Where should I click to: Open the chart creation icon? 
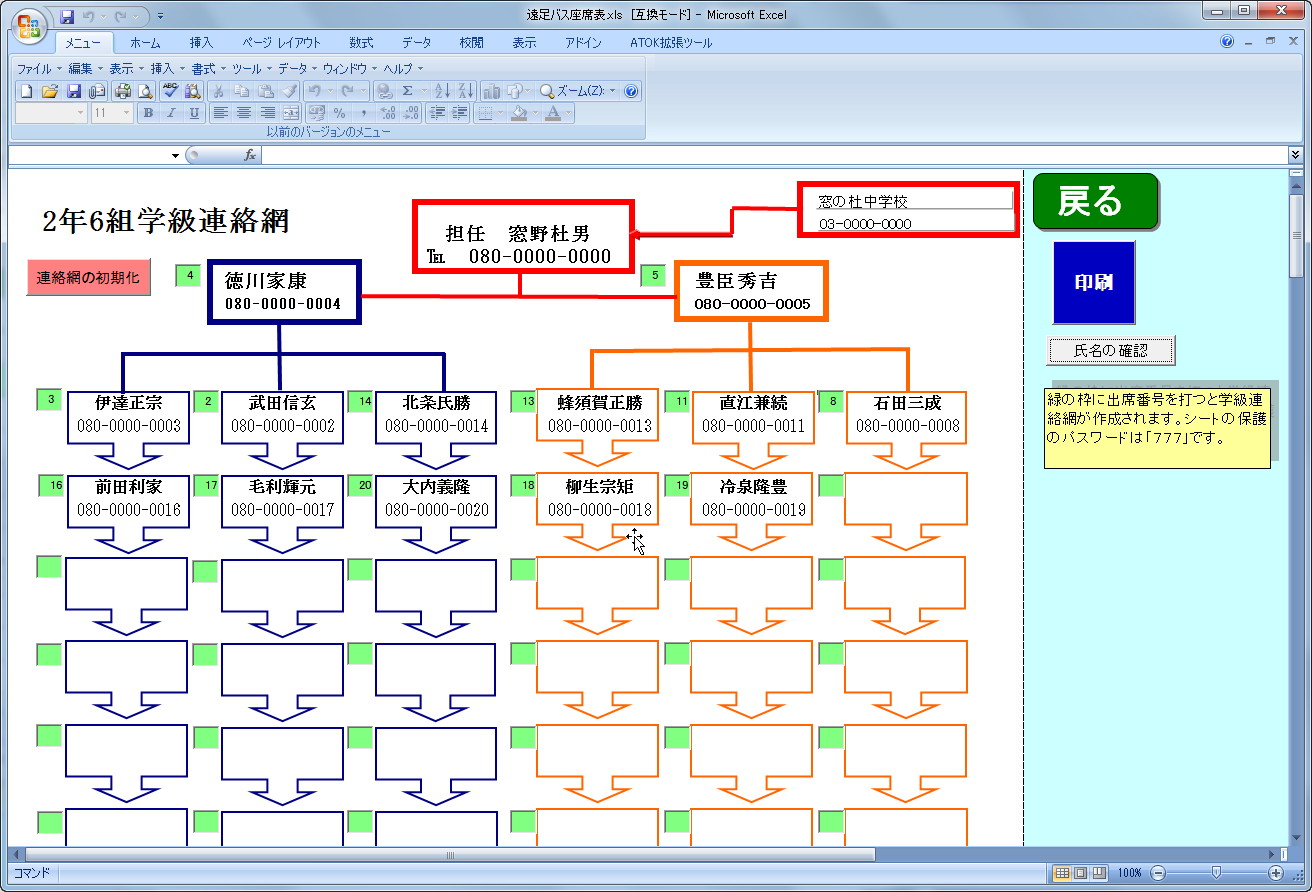(492, 90)
